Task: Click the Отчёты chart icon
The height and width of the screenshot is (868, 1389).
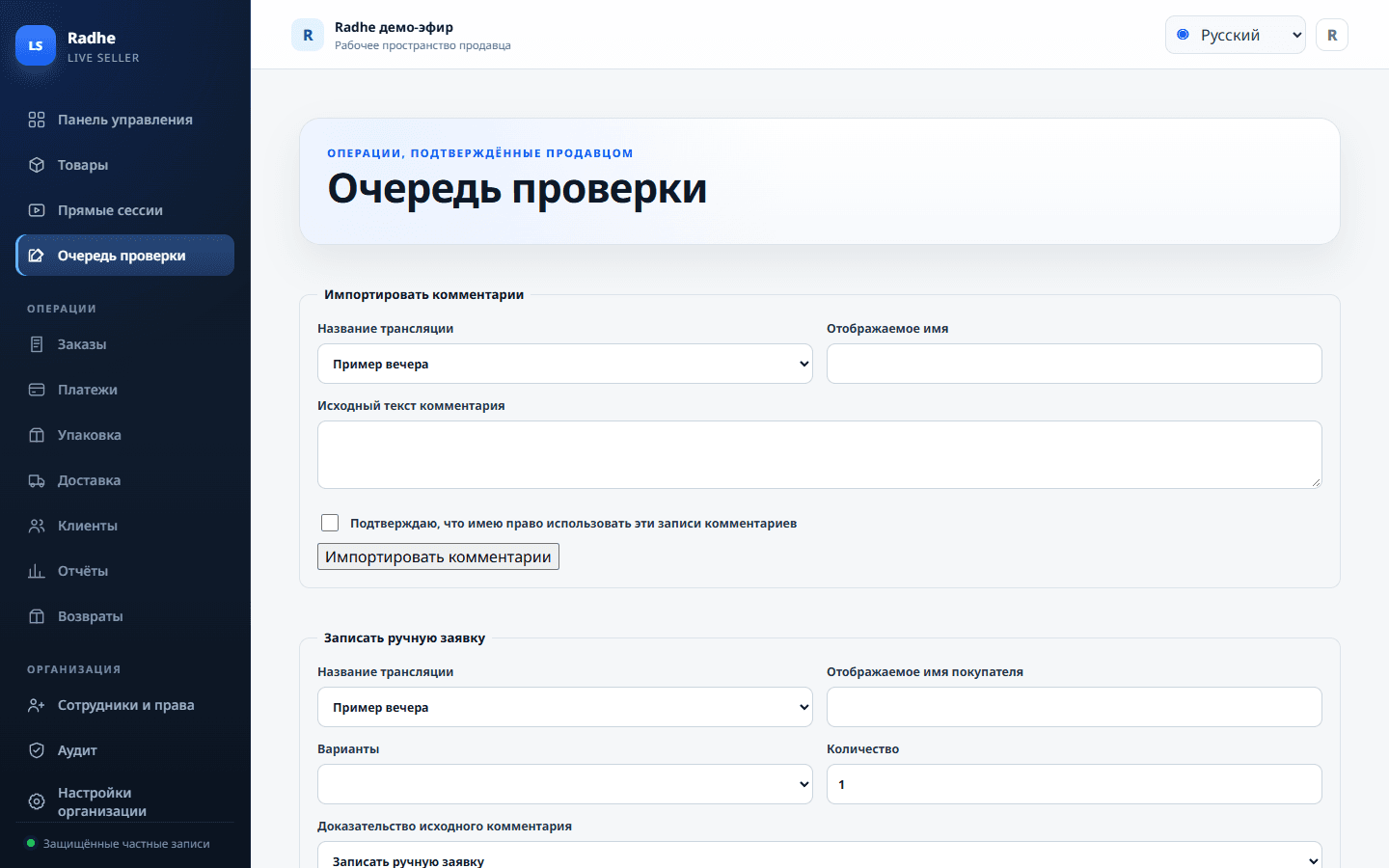Action: [x=37, y=571]
